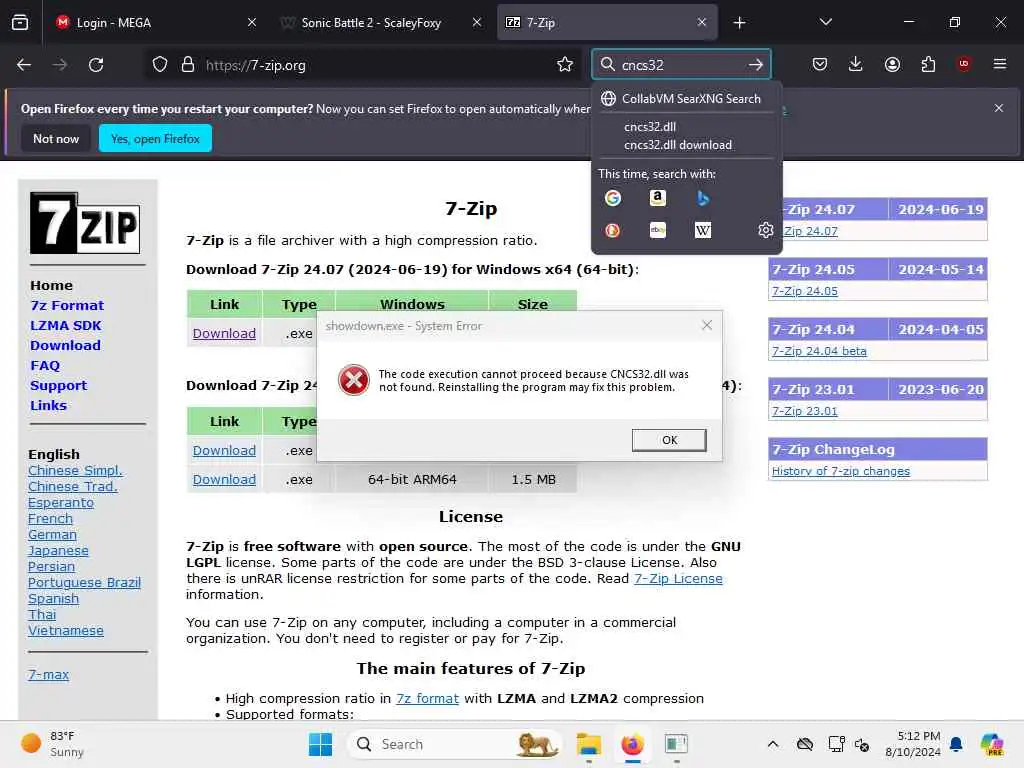Viewport: 1024px width, 768px height.
Task: Open search settings gear icon
Action: coord(765,230)
